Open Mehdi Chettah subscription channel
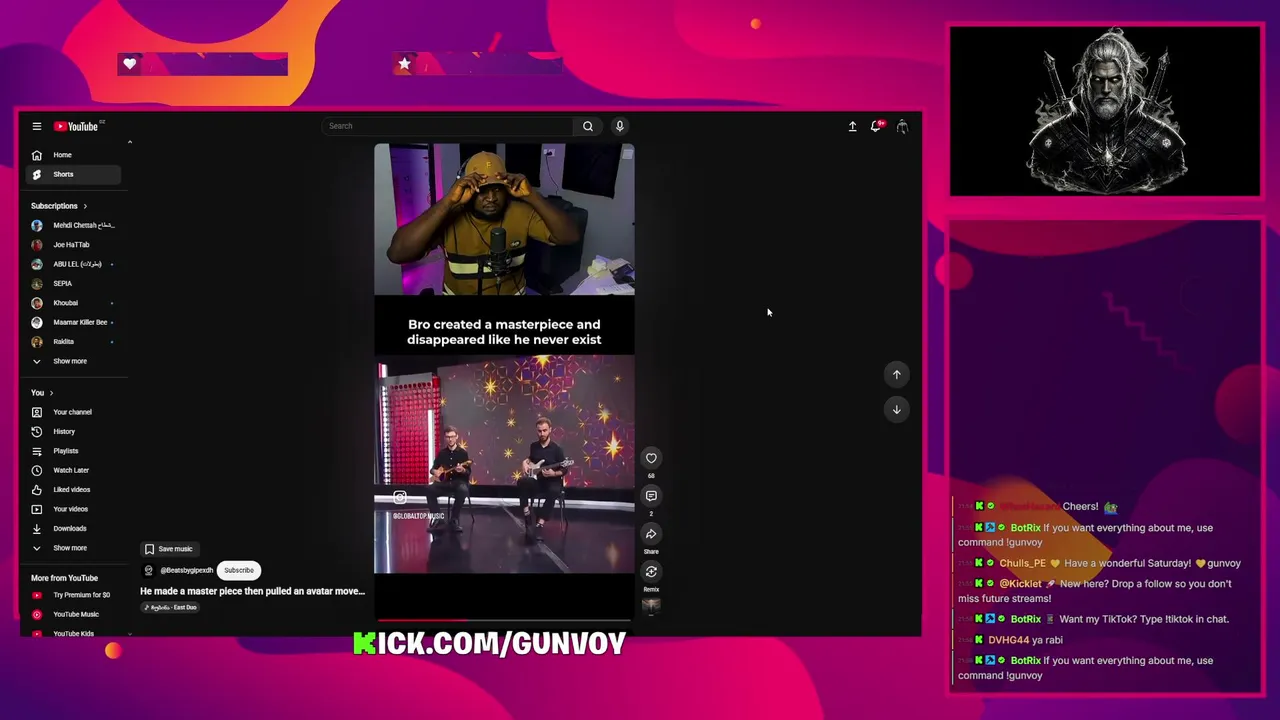 [75, 225]
